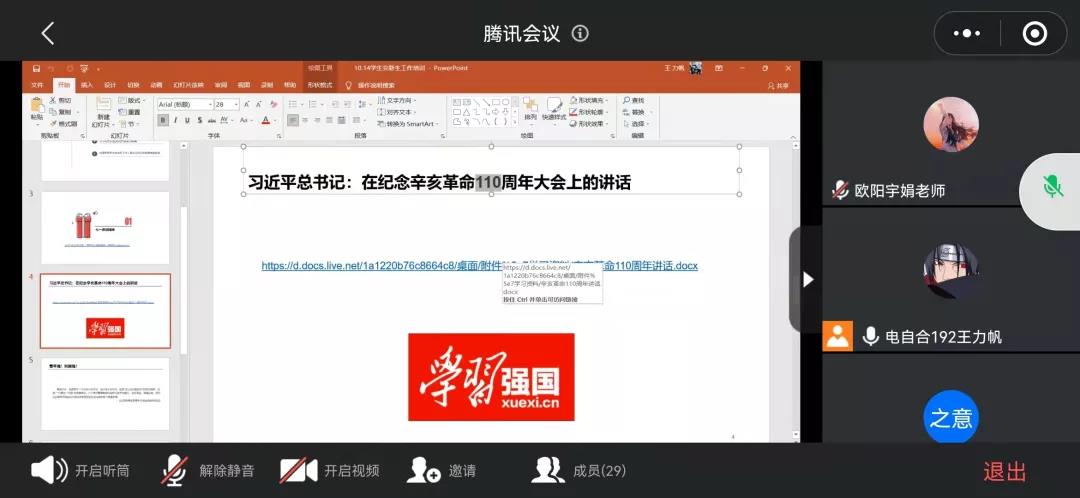The width and height of the screenshot is (1080, 498).
Task: Open the 文件 menu in PowerPoint
Action: tap(37, 85)
